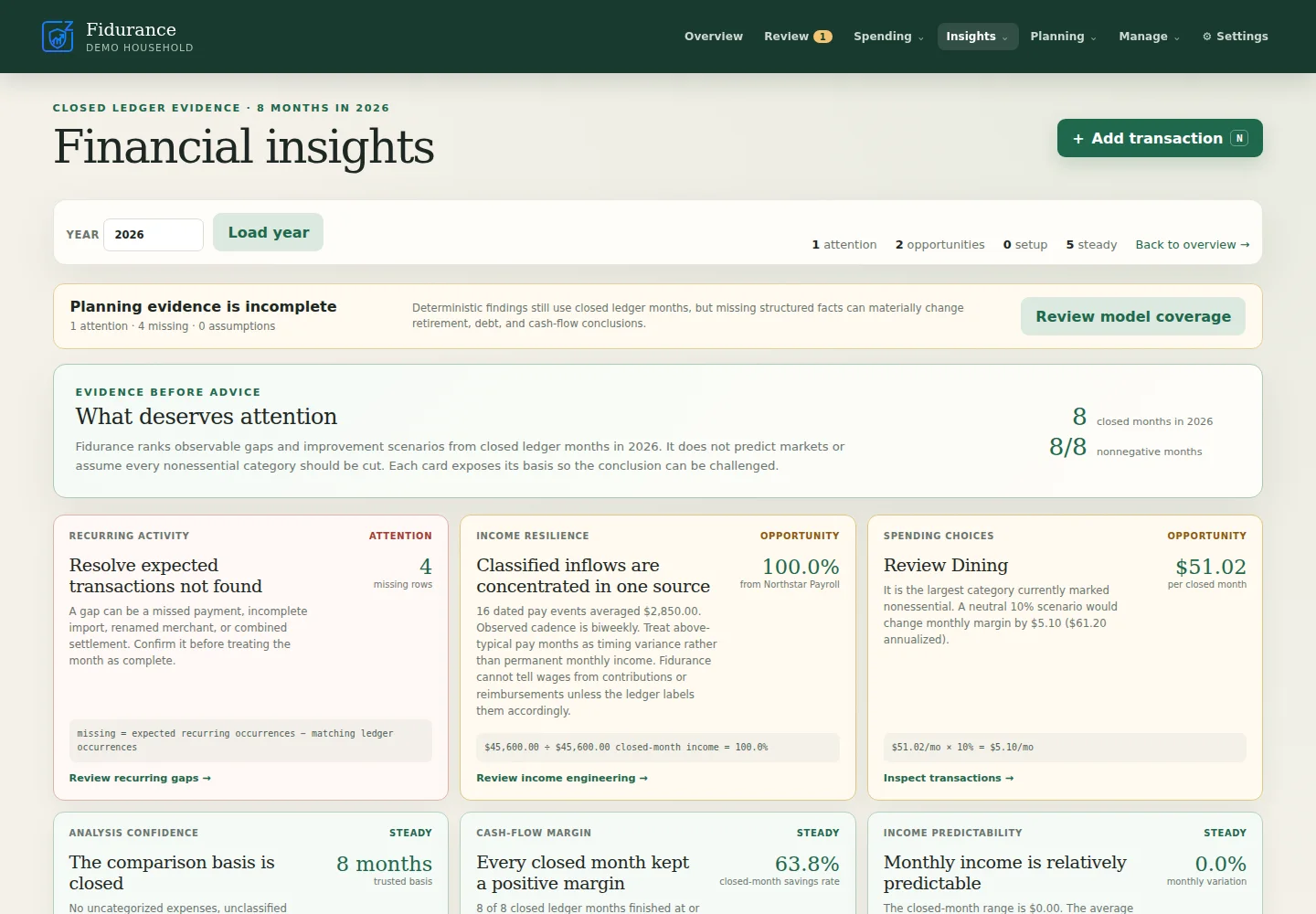Click the N shortcut badge on Add transaction

pos(1239,138)
